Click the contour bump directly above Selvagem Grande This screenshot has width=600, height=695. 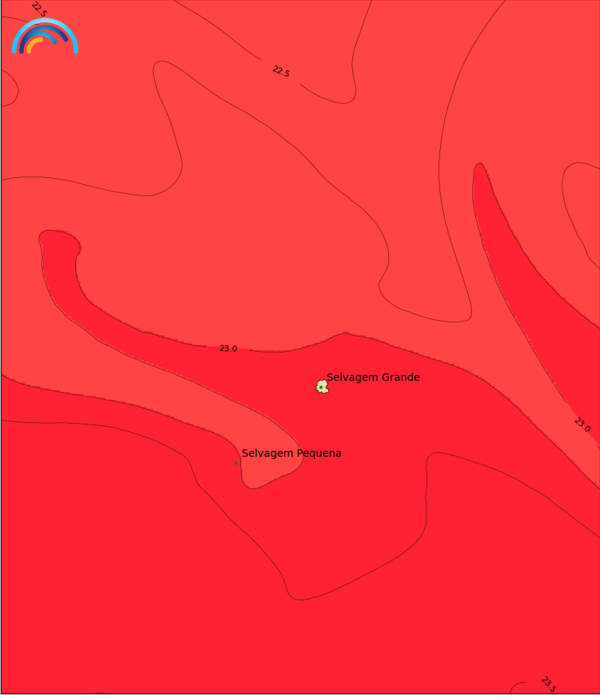click(x=345, y=334)
